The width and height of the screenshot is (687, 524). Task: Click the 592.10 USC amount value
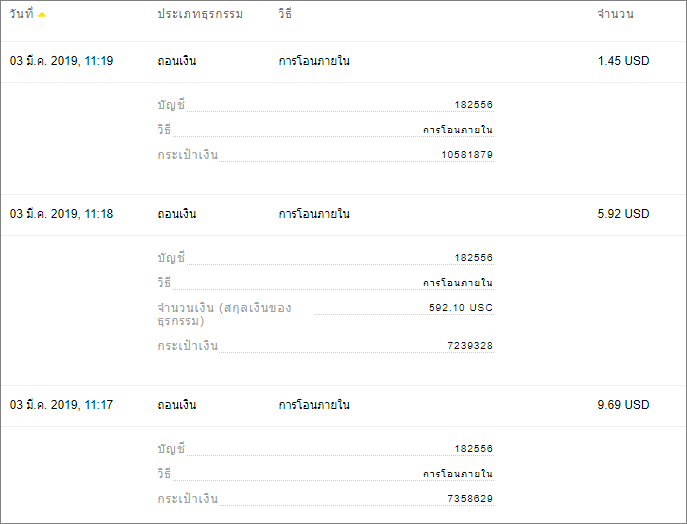coord(460,308)
